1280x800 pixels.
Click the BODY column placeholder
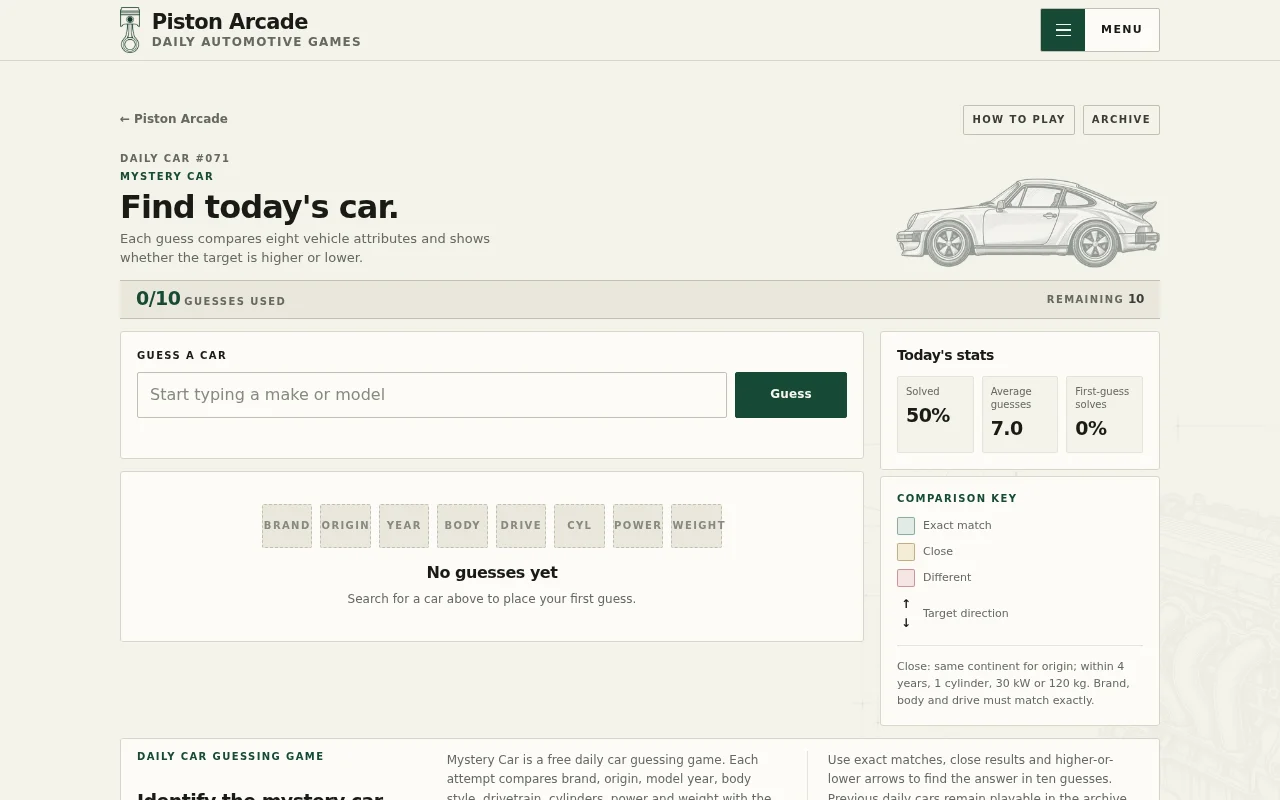(x=463, y=526)
